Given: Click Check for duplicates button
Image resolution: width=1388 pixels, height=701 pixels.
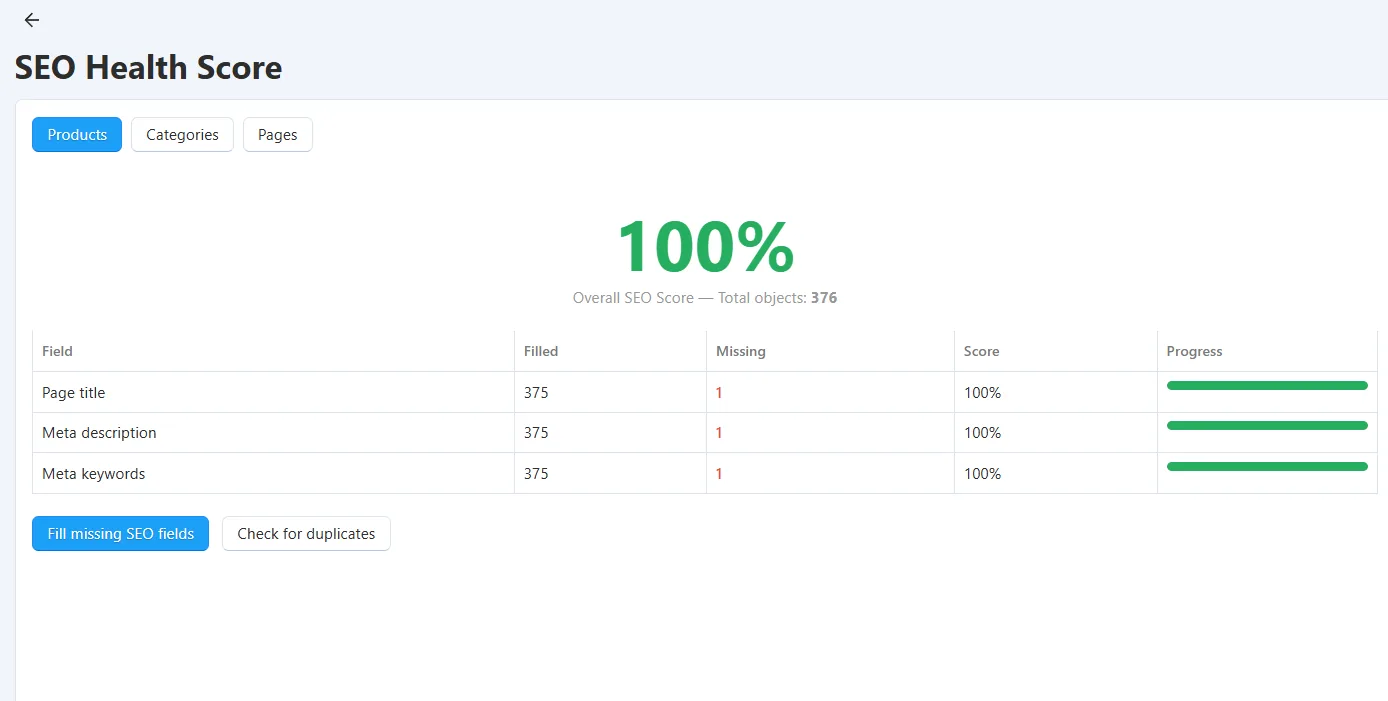Looking at the screenshot, I should (x=306, y=534).
